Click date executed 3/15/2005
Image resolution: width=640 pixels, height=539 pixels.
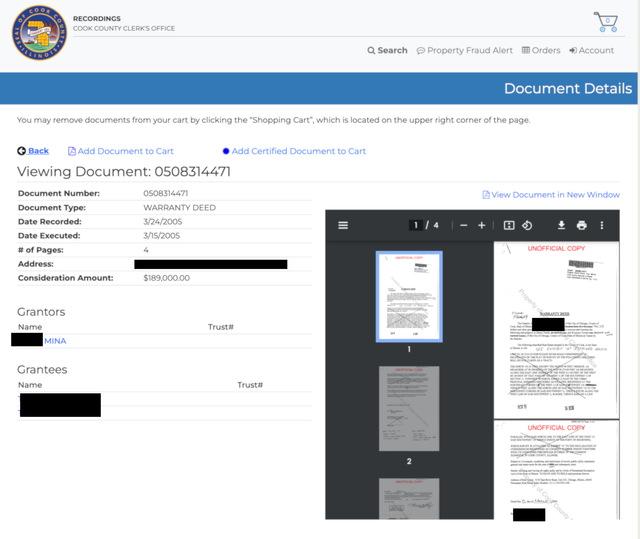coord(162,236)
